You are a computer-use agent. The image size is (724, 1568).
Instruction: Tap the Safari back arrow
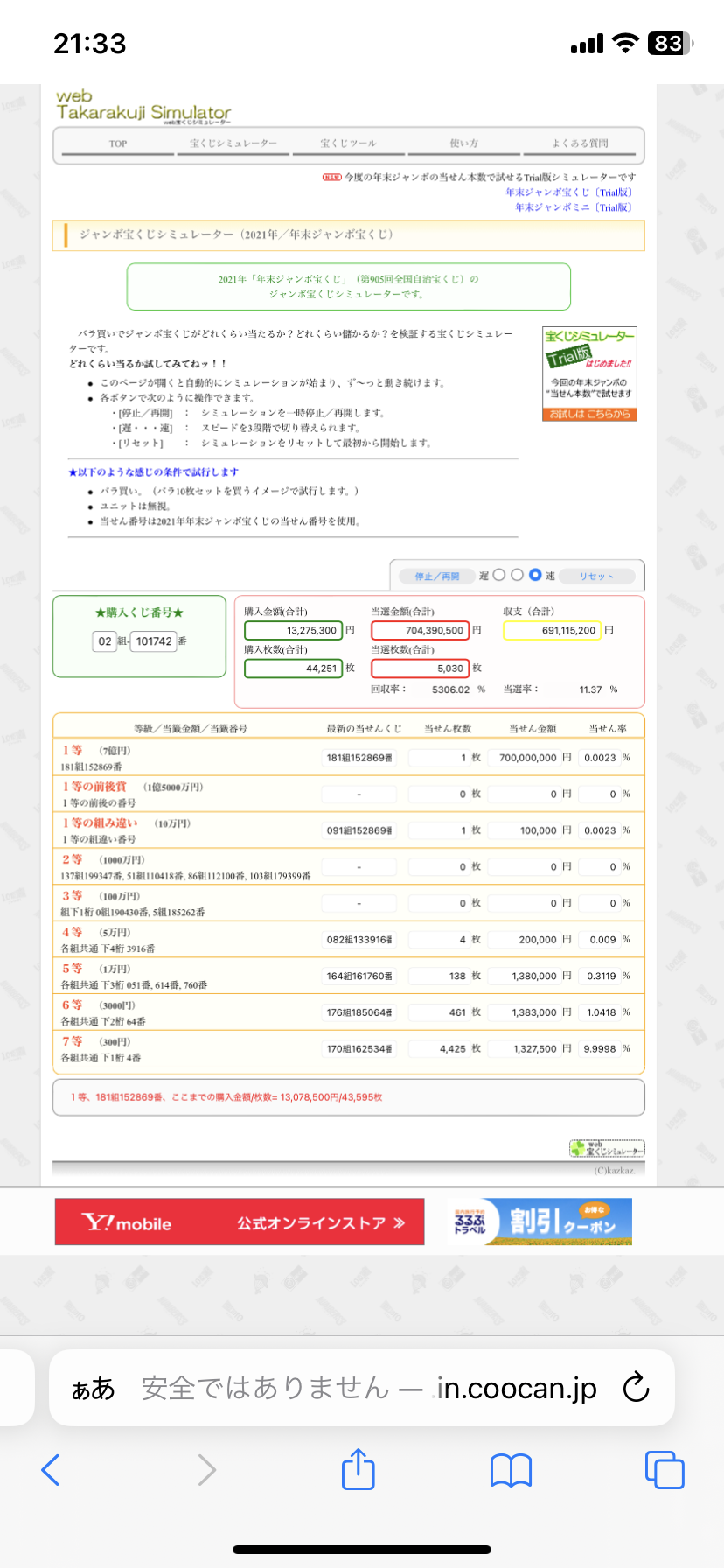51,1469
